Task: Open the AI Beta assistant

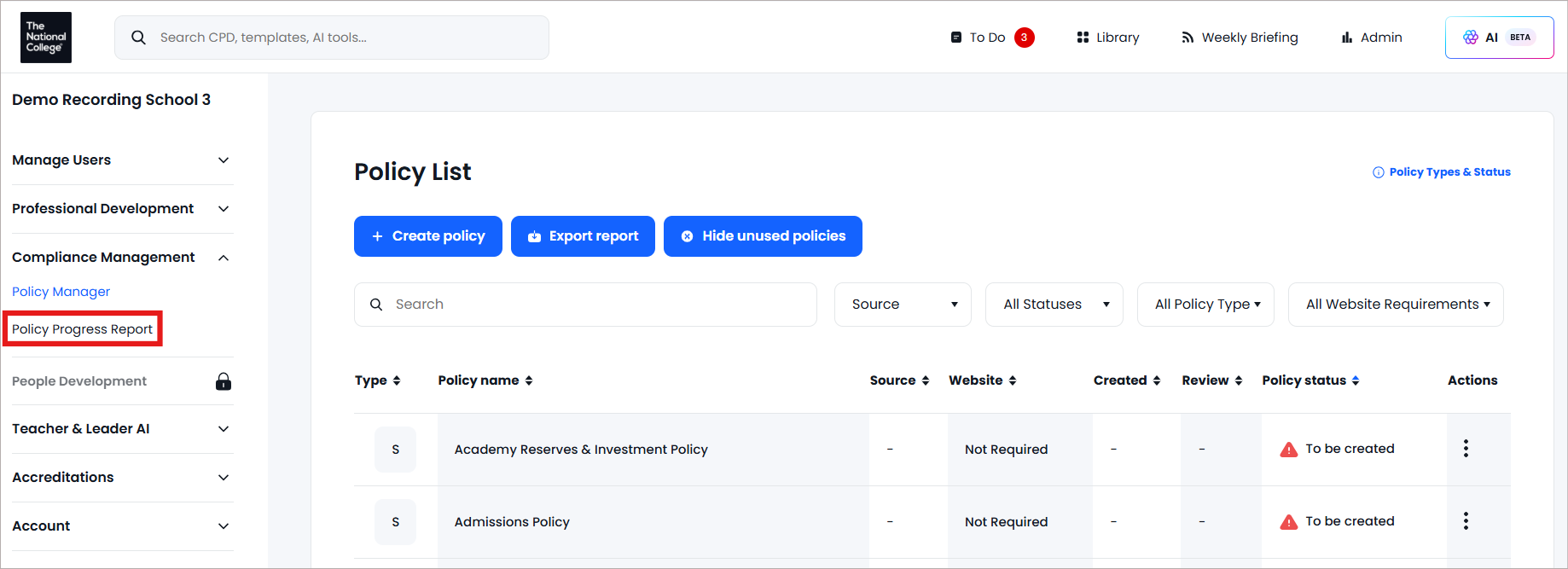Action: coord(1499,38)
